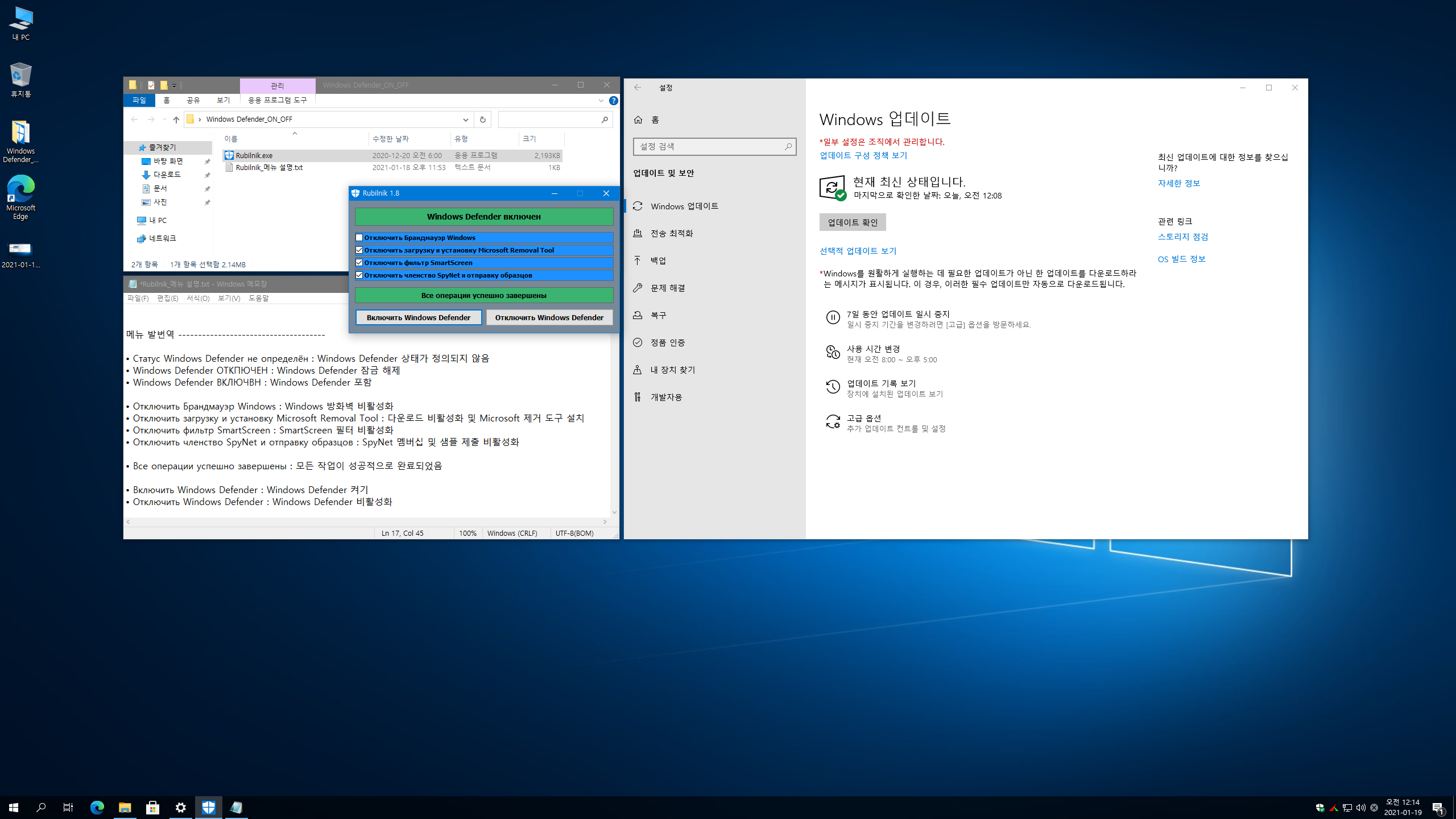Open the 보기 ribbon tab in explorer
The height and width of the screenshot is (819, 1456).
pyautogui.click(x=223, y=100)
